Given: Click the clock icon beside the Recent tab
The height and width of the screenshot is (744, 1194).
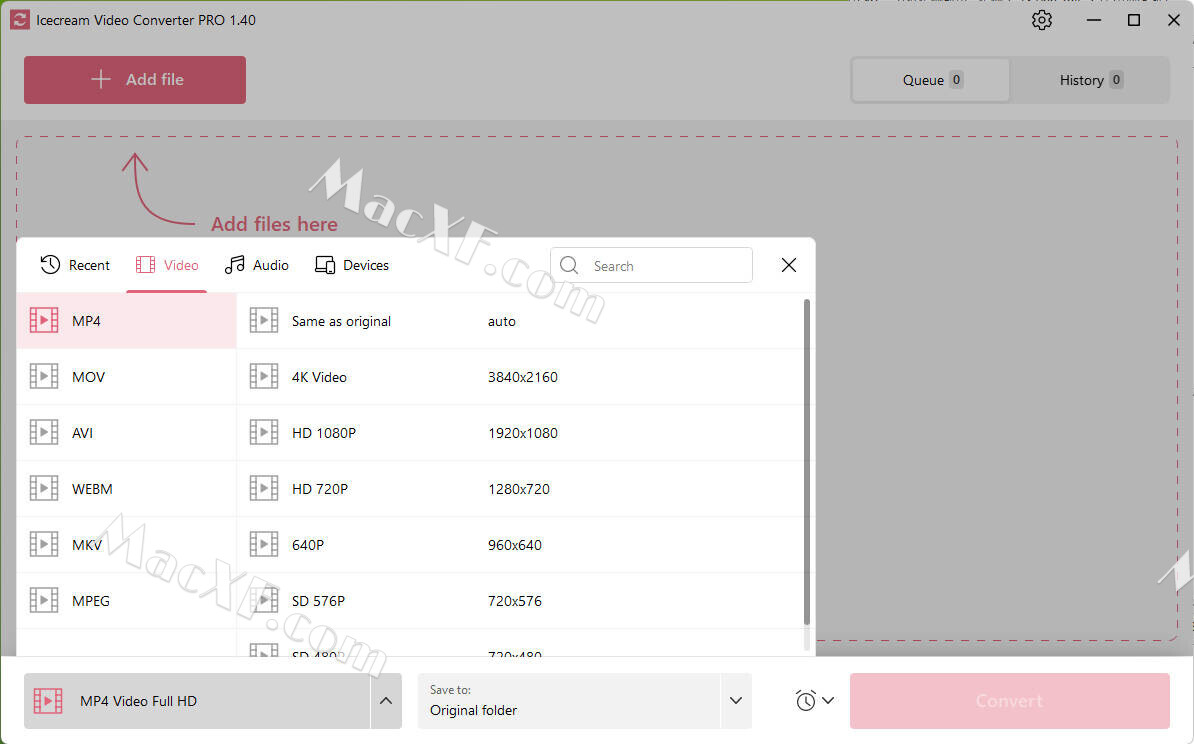Looking at the screenshot, I should point(50,264).
